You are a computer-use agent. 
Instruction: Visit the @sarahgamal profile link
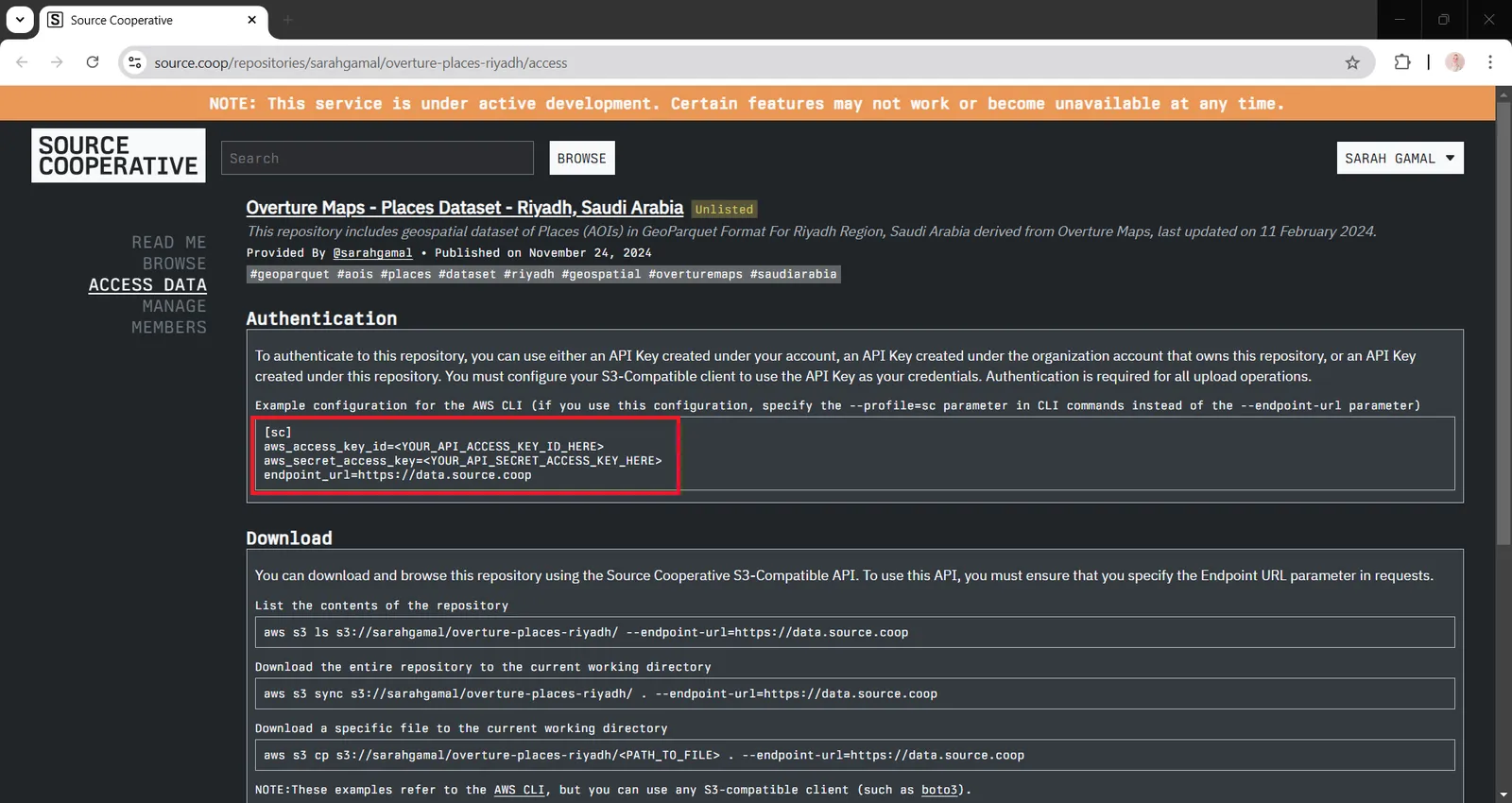coord(372,253)
